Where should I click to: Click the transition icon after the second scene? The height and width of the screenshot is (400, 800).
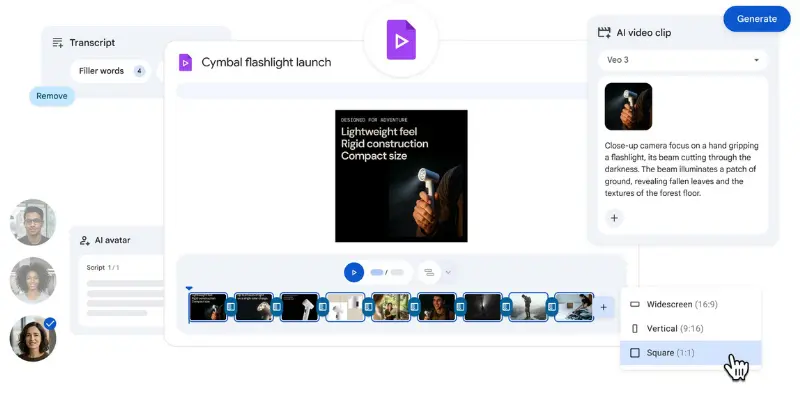277,307
